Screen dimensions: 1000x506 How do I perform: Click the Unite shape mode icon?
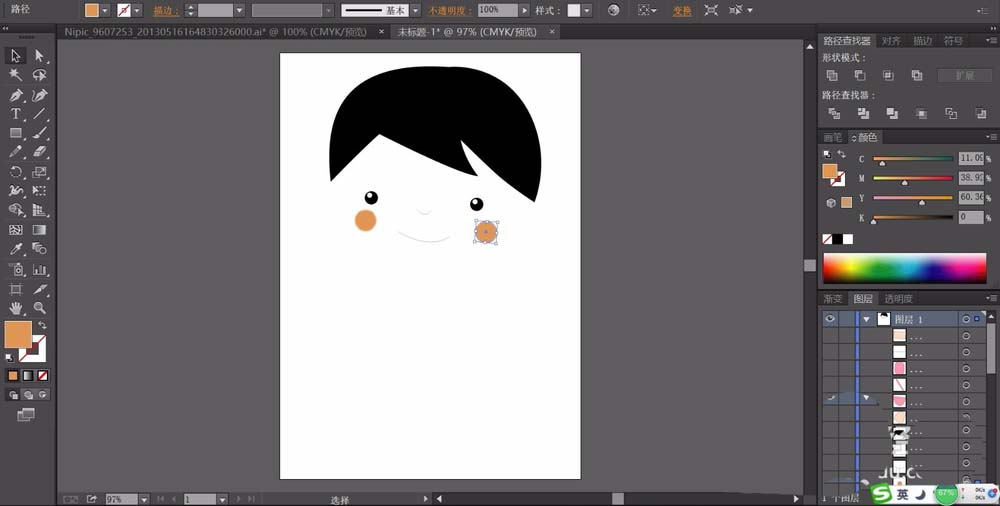pyautogui.click(x=832, y=75)
